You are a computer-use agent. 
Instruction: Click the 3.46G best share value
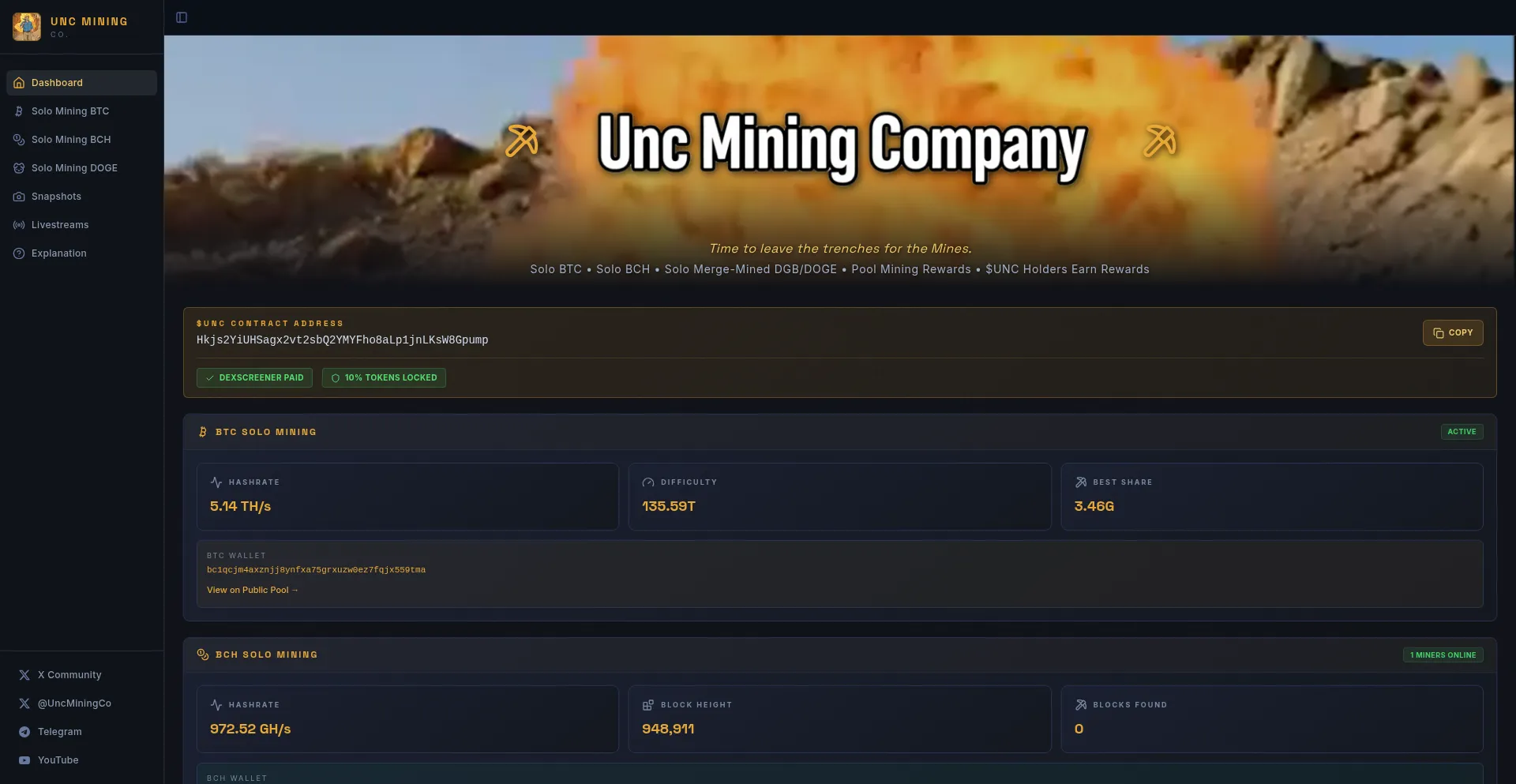(x=1094, y=507)
